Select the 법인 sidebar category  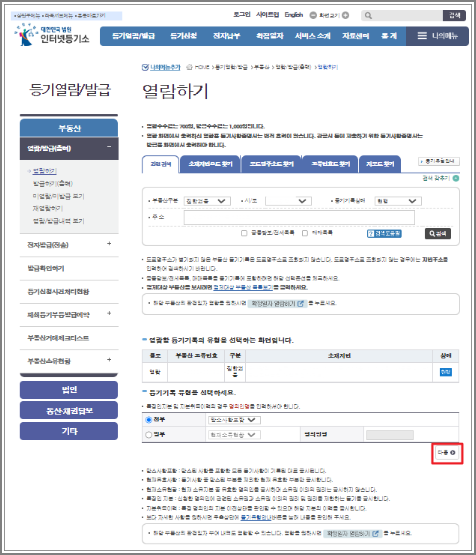(x=69, y=390)
